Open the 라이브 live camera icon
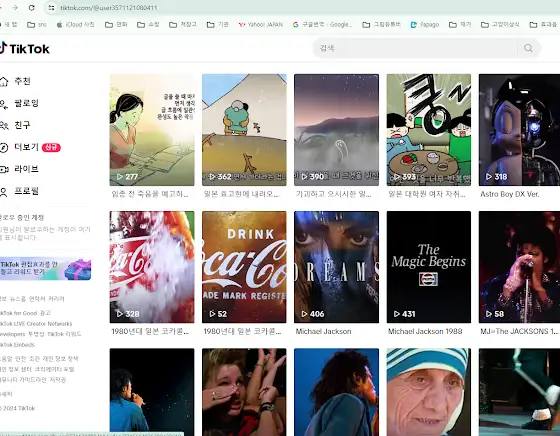 4,169
